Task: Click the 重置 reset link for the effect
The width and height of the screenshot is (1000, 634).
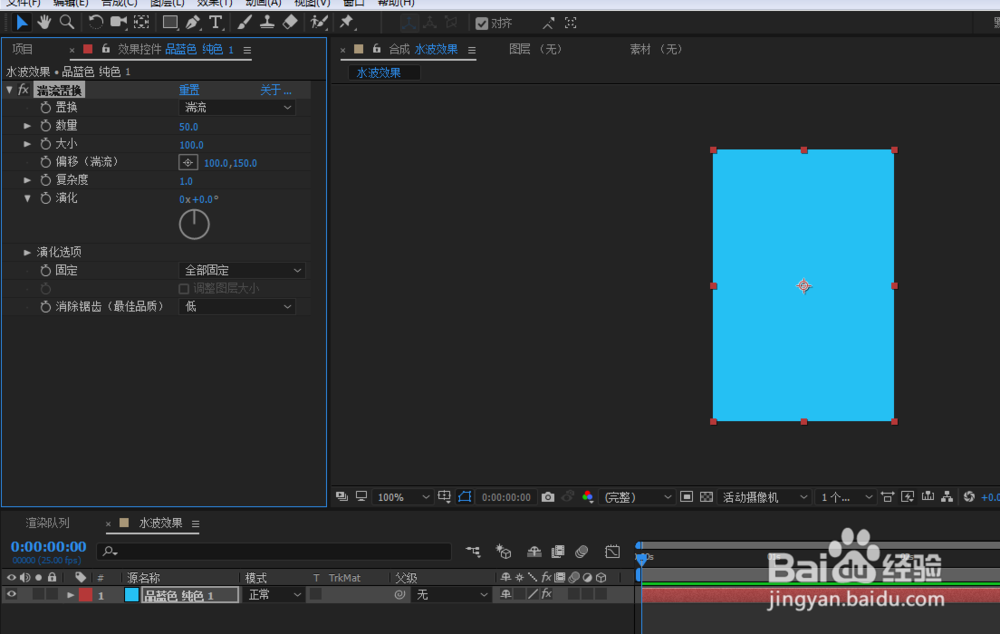Action: pyautogui.click(x=189, y=90)
